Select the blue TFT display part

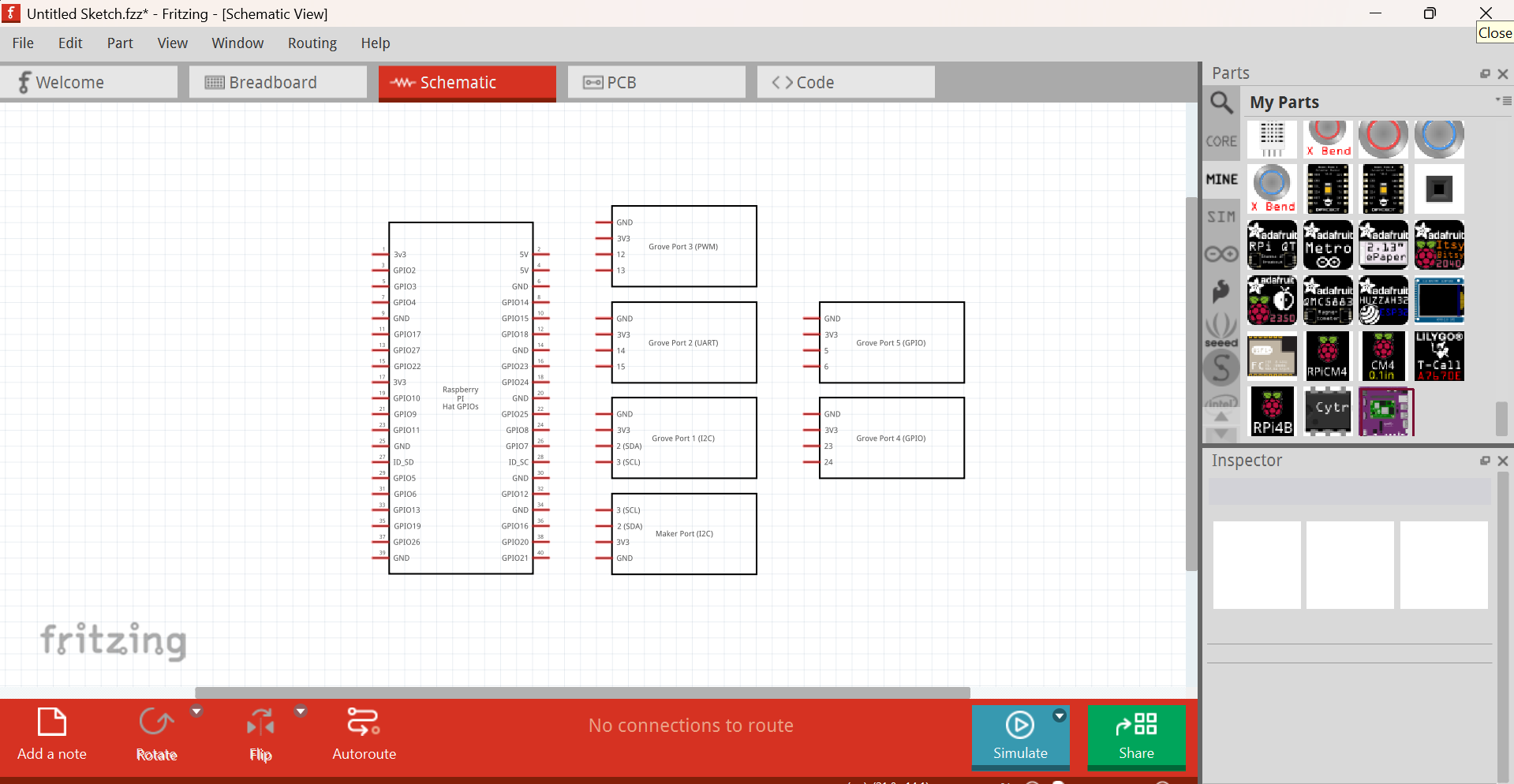[1439, 300]
